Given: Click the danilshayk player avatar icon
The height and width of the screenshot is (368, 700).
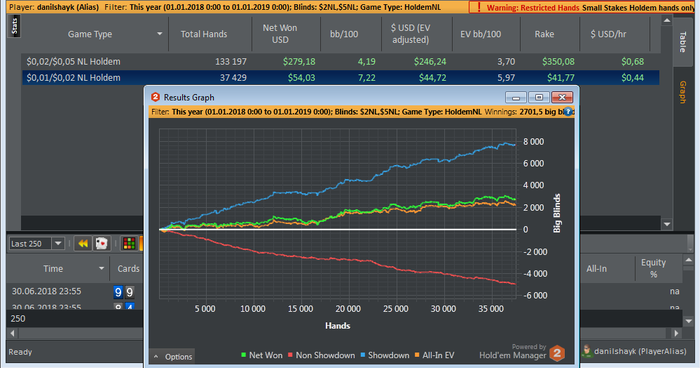Looking at the screenshot, I should [587, 351].
